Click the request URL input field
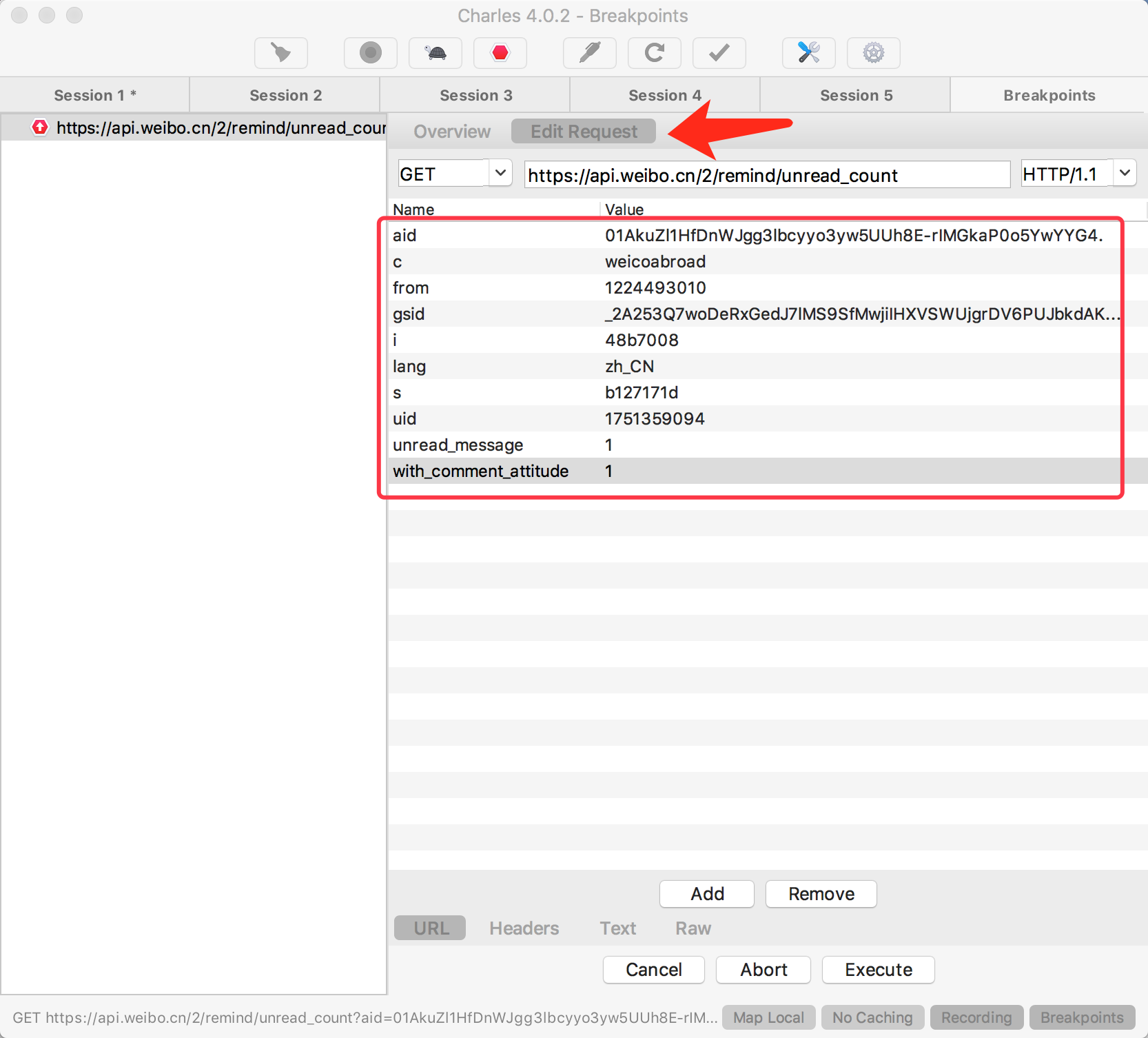Image resolution: width=1148 pixels, height=1038 pixels. (x=767, y=175)
